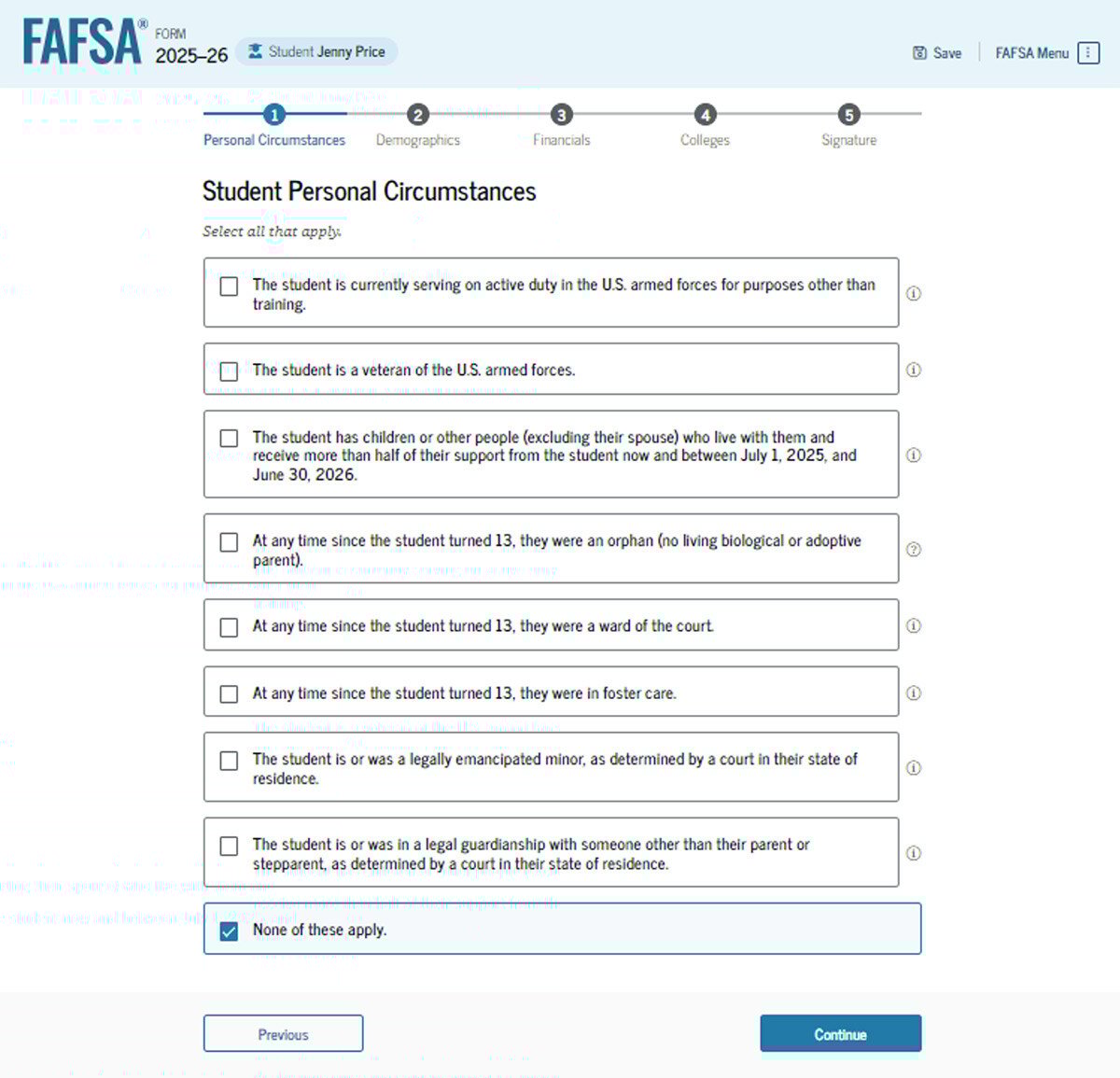Screen dimensions: 1120x1078
Task: Open help icon next to orphan option
Action: [x=914, y=549]
